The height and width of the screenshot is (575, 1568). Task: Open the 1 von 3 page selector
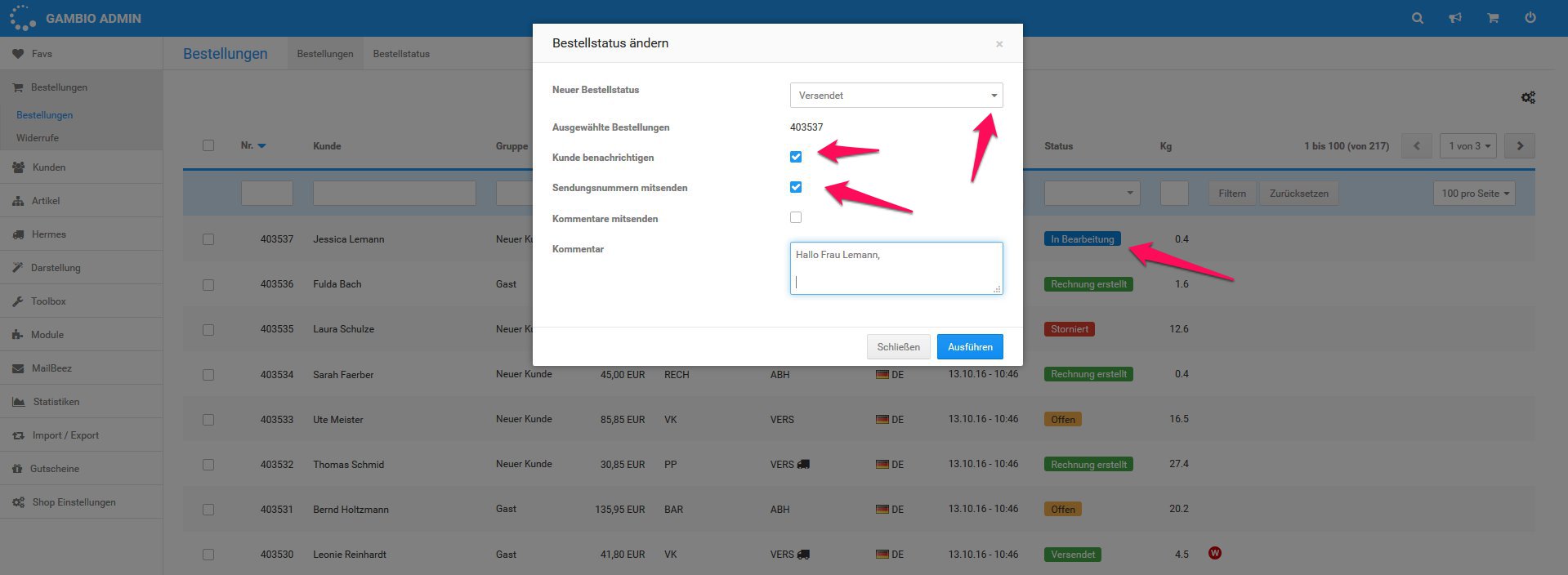(x=1469, y=146)
